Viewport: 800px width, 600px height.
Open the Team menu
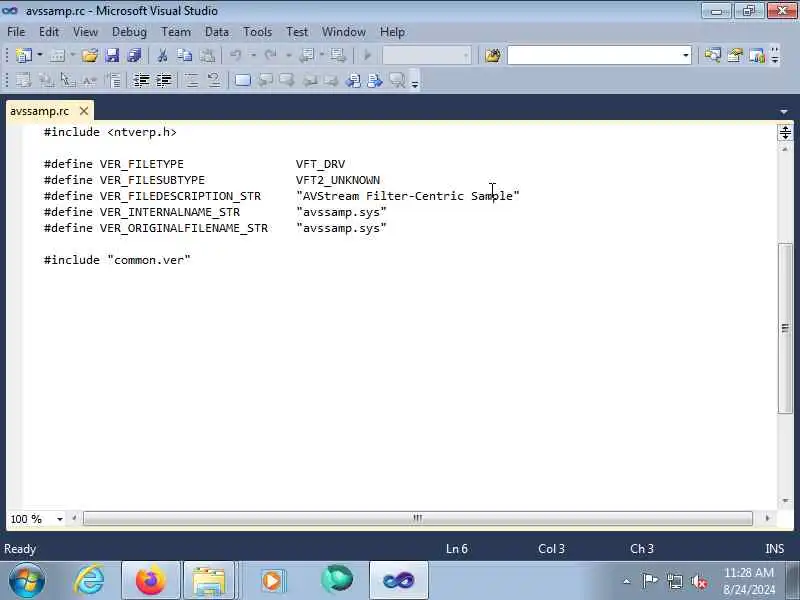pyautogui.click(x=176, y=32)
